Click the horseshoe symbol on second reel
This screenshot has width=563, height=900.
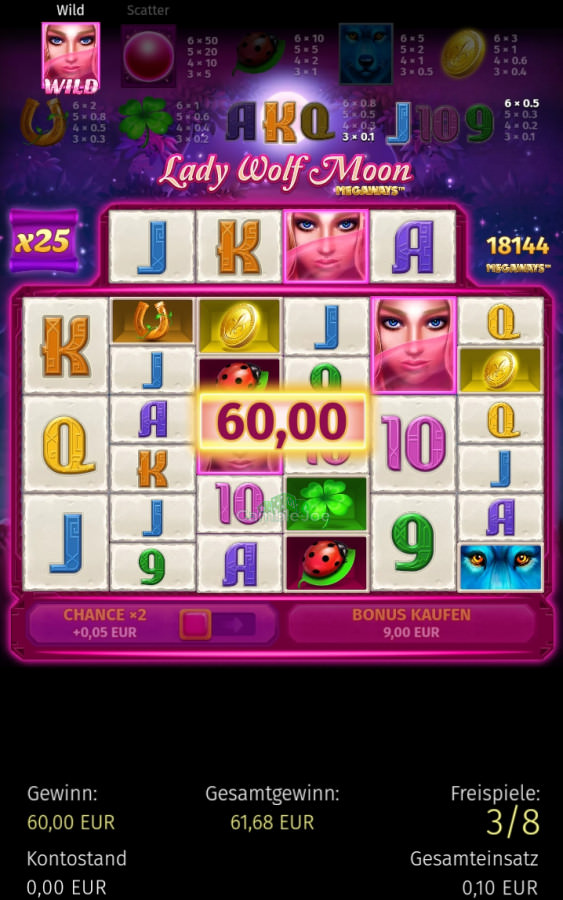tap(152, 321)
